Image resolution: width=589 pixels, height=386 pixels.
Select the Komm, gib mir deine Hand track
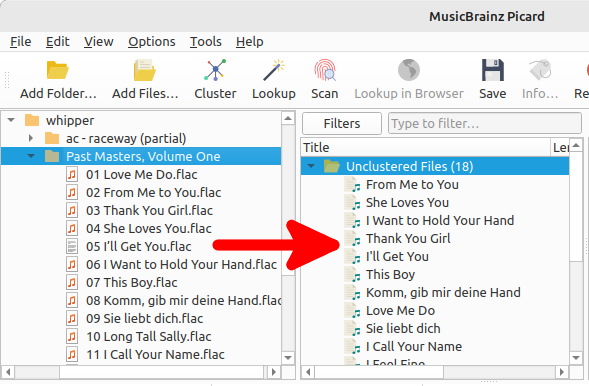[443, 293]
